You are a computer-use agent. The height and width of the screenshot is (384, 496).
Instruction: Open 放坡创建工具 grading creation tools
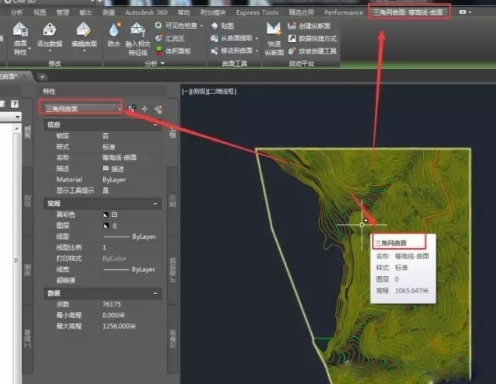312,51
